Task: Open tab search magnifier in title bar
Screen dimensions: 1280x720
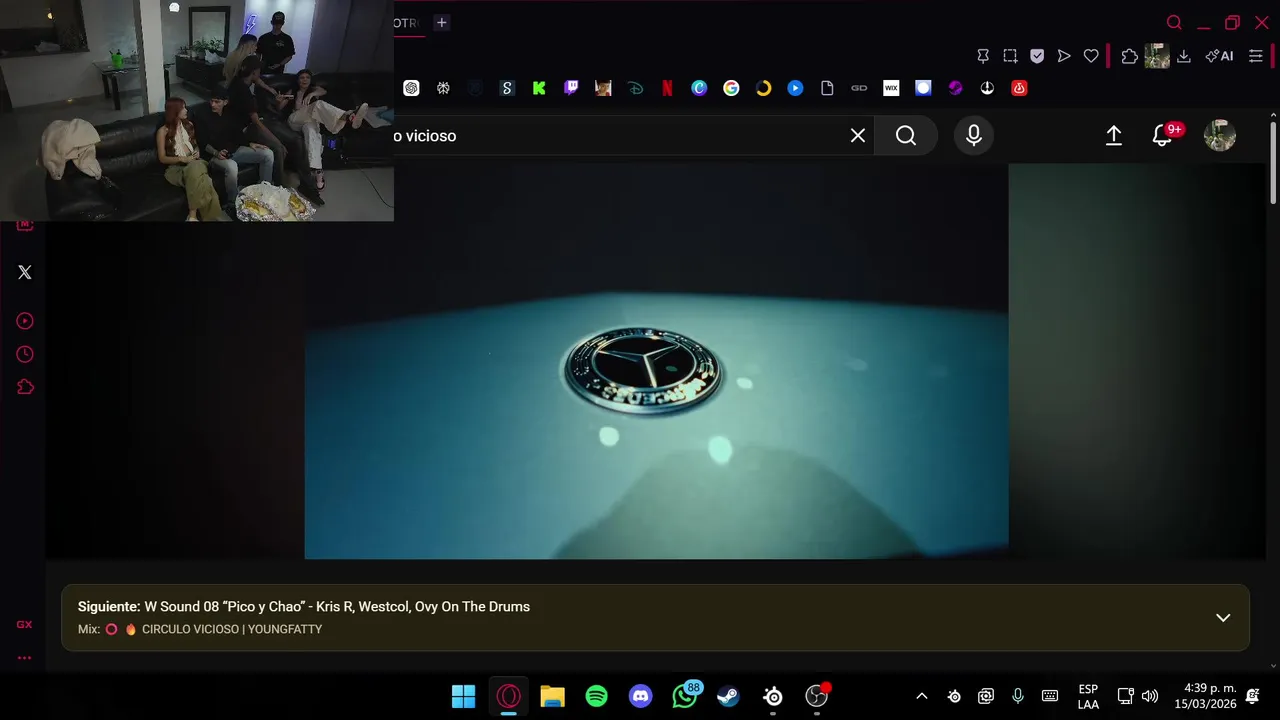Action: [x=1175, y=22]
